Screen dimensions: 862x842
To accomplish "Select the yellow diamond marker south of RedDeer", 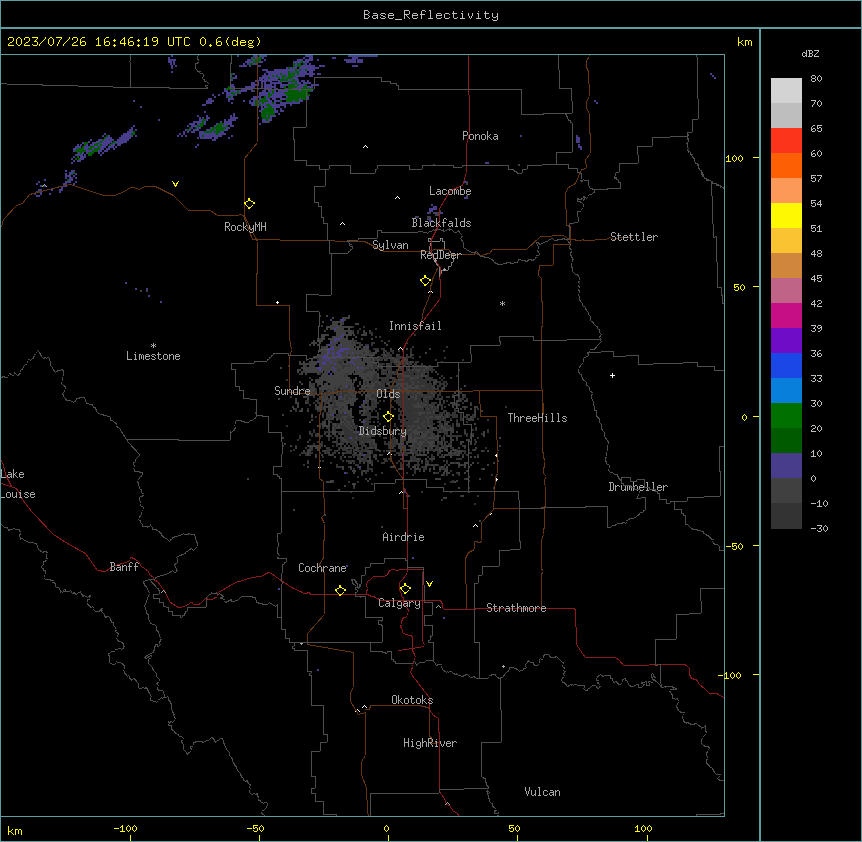I will tap(425, 281).
